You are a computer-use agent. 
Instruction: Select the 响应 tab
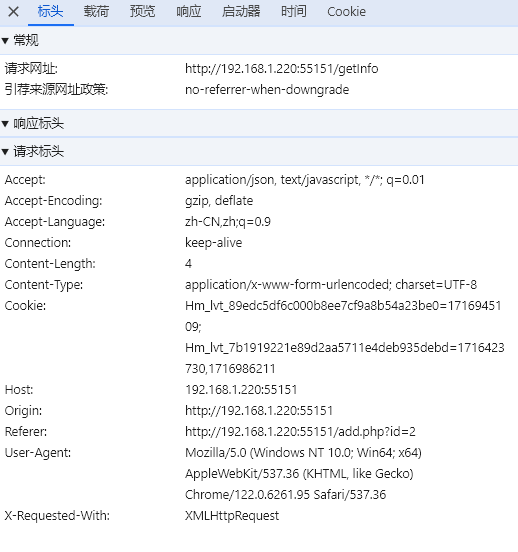pyautogui.click(x=188, y=12)
